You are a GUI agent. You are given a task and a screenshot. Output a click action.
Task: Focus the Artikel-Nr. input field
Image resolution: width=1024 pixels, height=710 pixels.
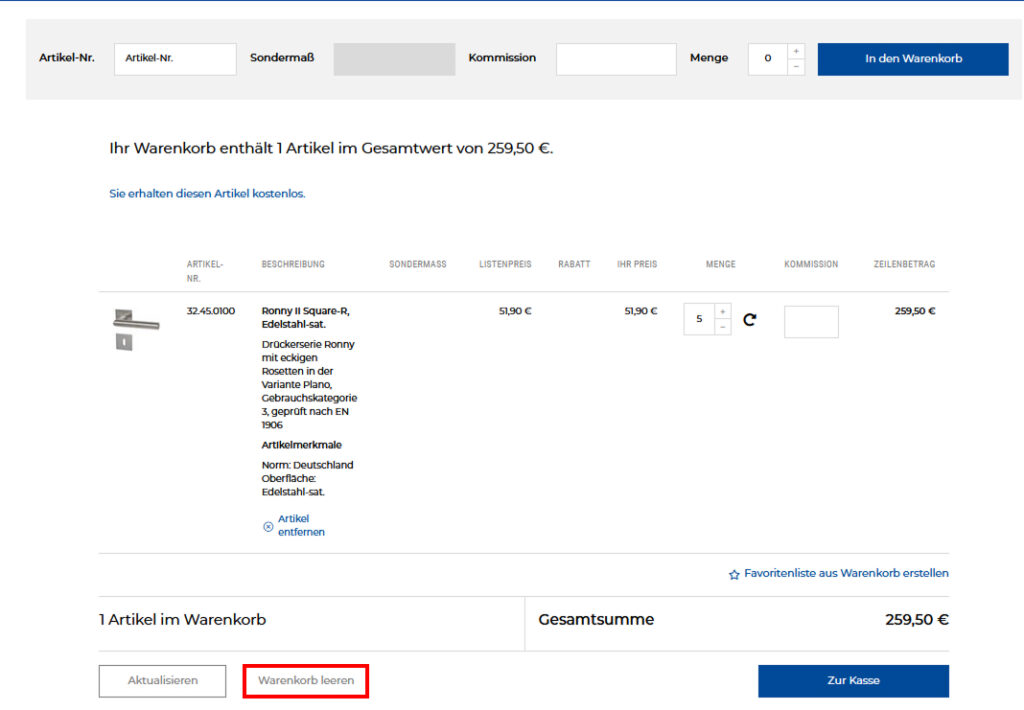[x=175, y=59]
